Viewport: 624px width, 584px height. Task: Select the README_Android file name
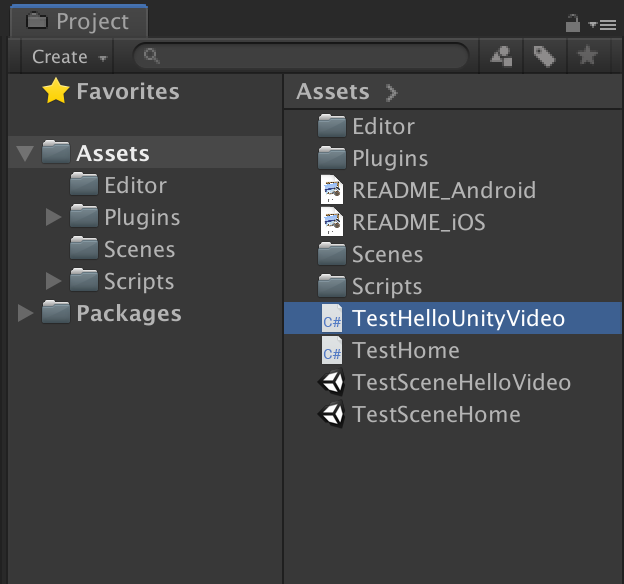point(444,190)
